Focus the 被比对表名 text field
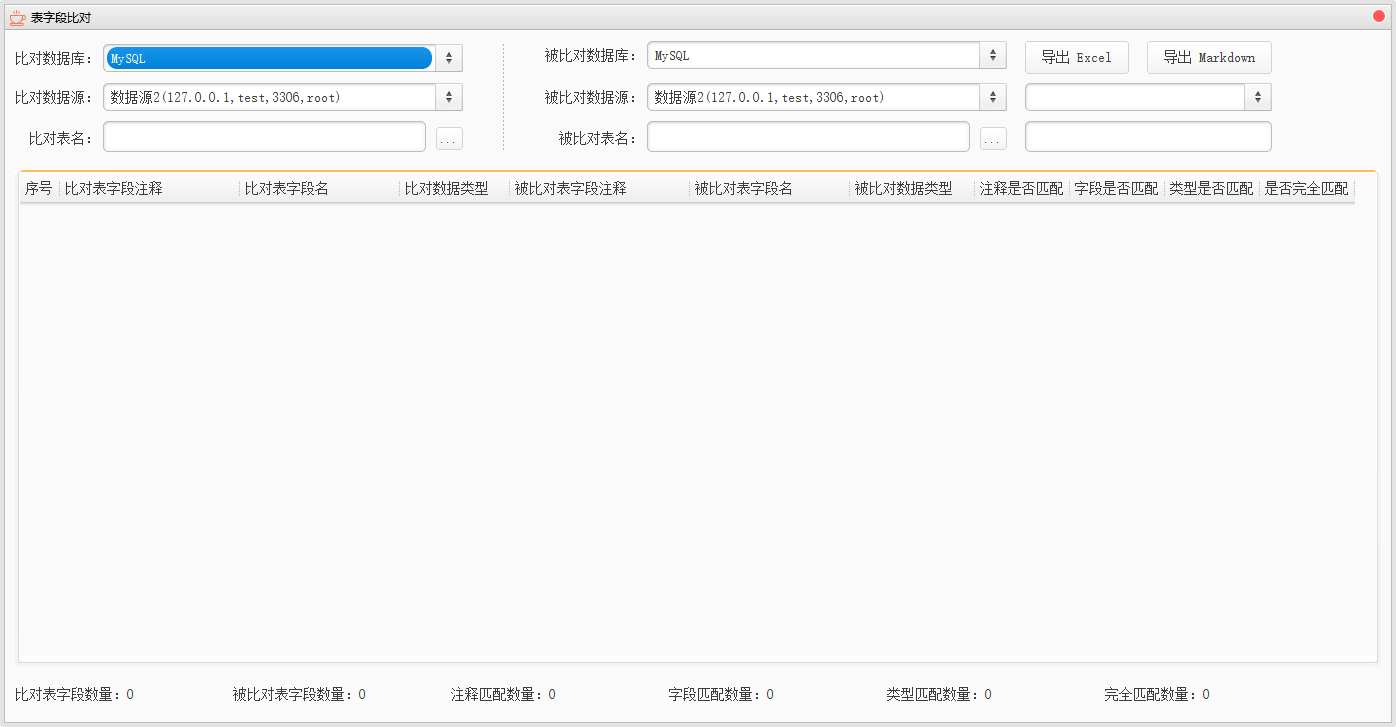 point(808,137)
